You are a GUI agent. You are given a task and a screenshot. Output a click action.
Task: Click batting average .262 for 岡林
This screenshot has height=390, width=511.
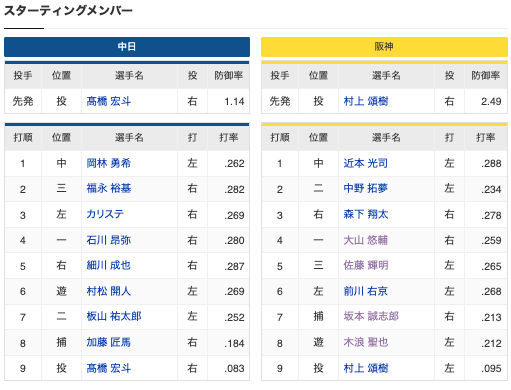[x=234, y=164]
